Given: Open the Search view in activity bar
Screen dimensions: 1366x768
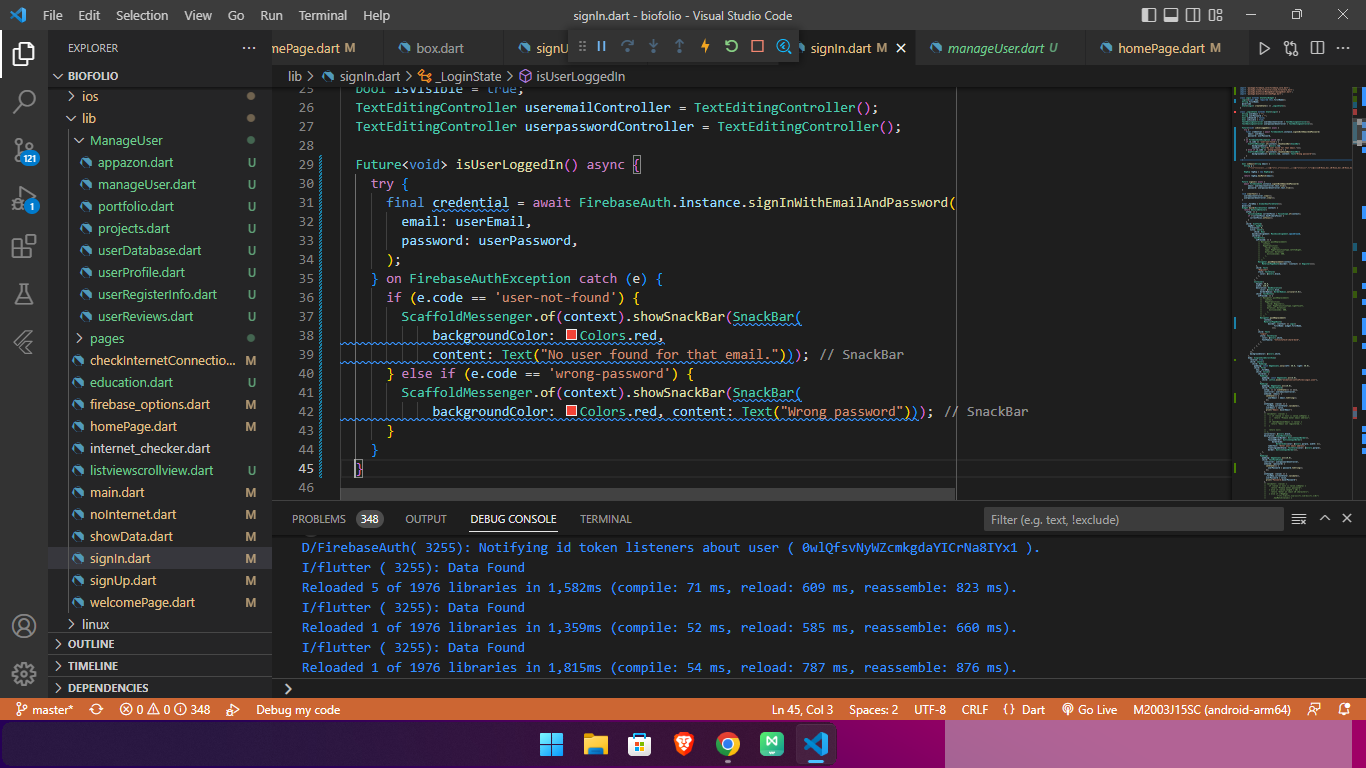Looking at the screenshot, I should (24, 101).
